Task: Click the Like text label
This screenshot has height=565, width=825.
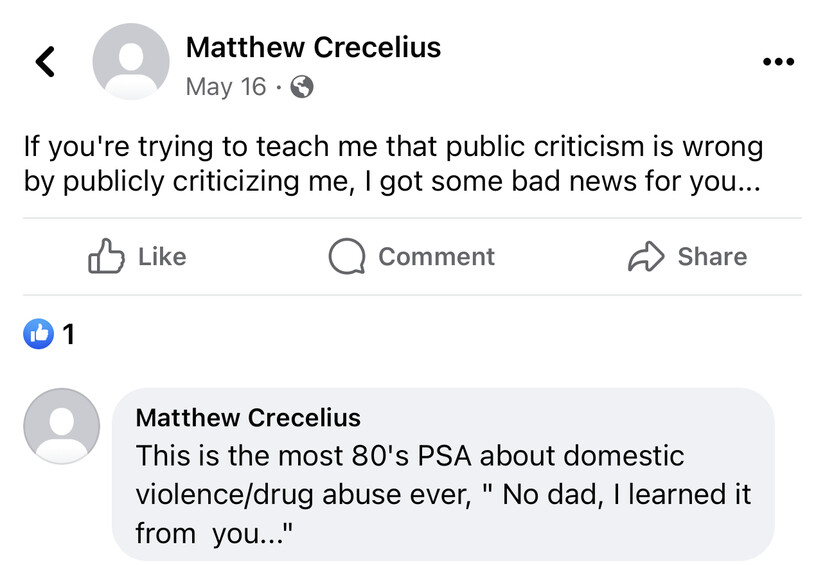Action: coord(162,257)
